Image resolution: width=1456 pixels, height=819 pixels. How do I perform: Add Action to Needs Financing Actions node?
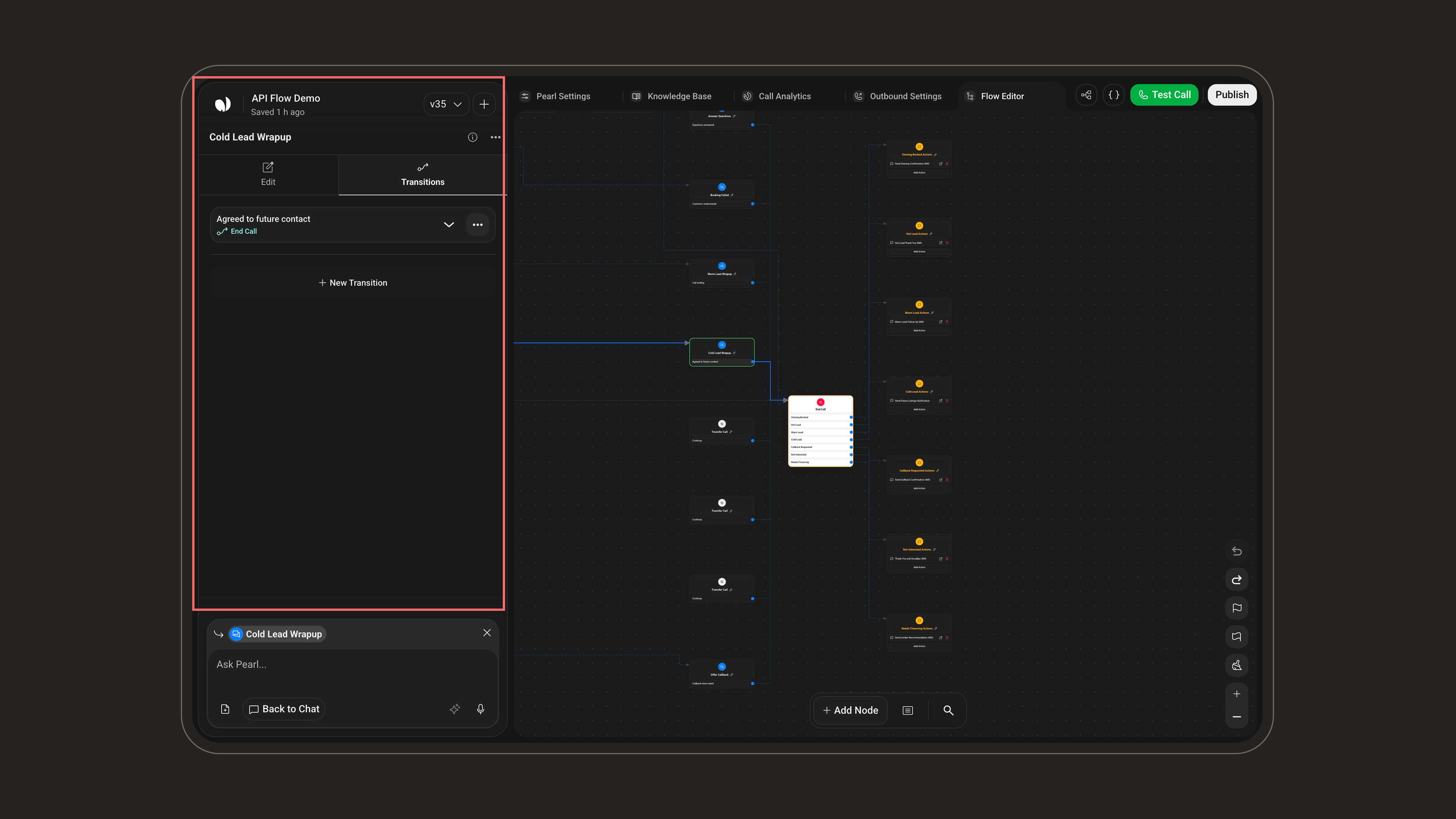(919, 646)
